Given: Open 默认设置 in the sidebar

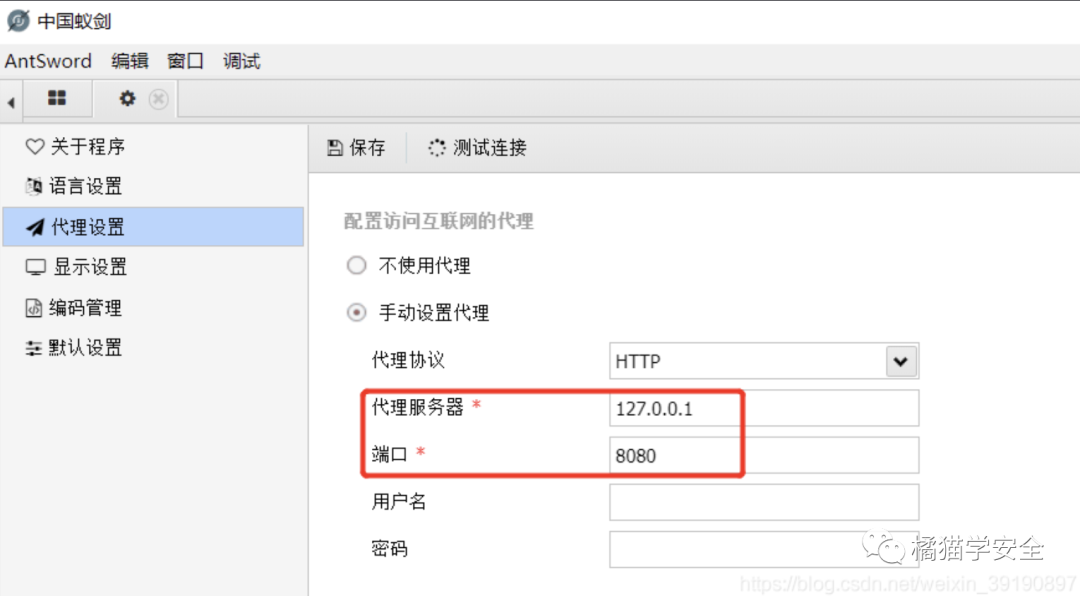Looking at the screenshot, I should click(154, 347).
